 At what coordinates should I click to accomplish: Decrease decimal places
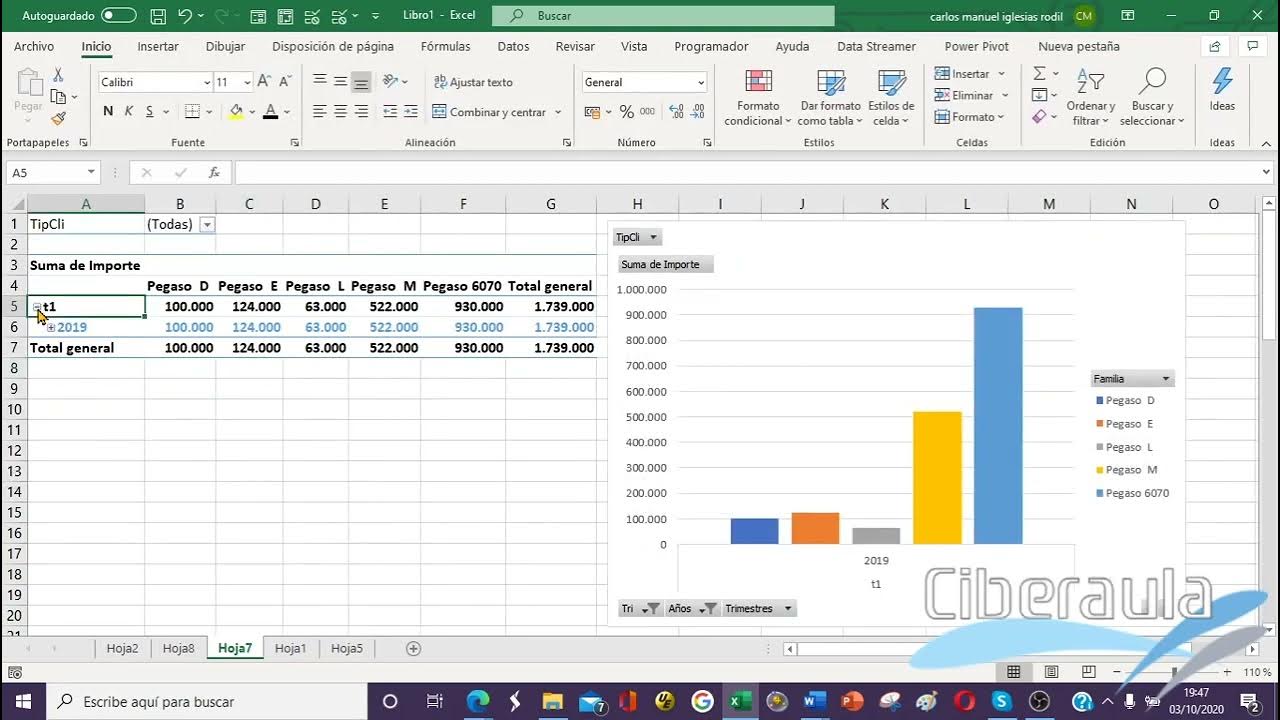tap(697, 112)
